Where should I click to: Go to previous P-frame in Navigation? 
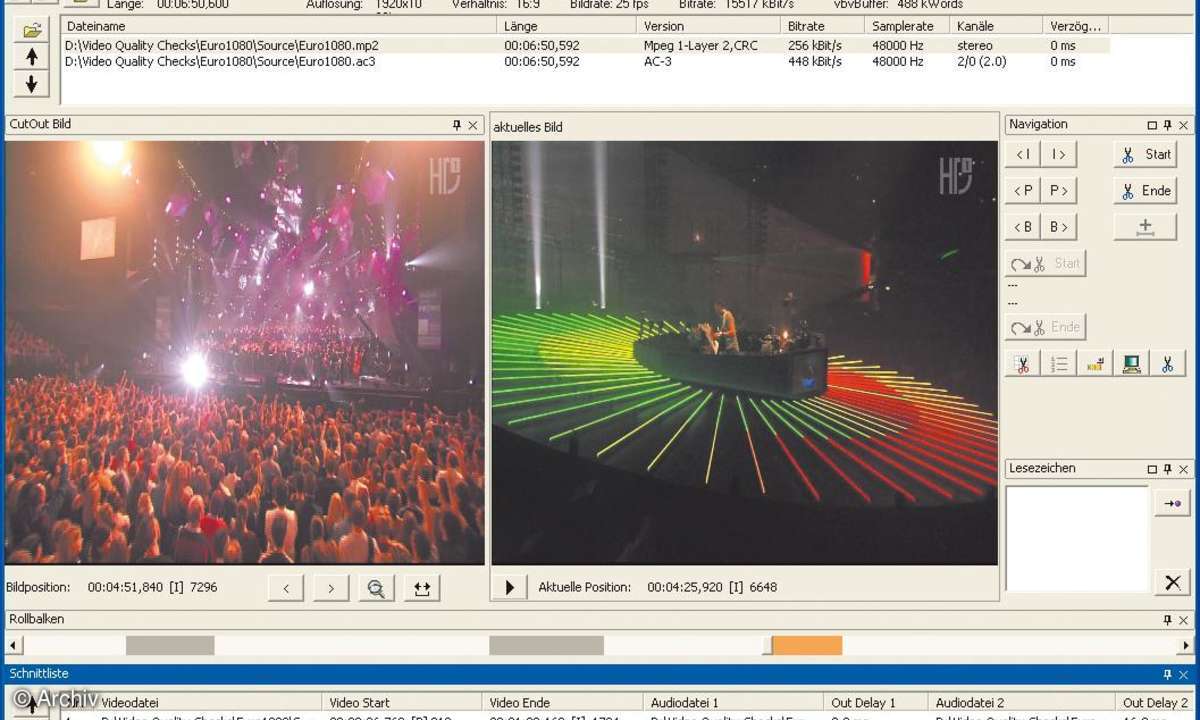click(x=1022, y=190)
